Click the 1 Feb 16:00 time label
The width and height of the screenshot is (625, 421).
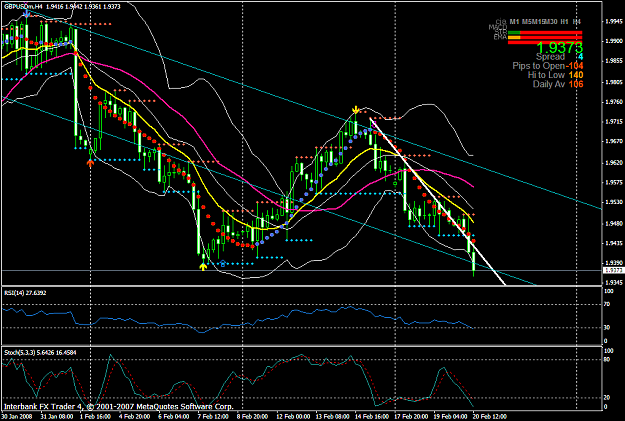pos(94,417)
